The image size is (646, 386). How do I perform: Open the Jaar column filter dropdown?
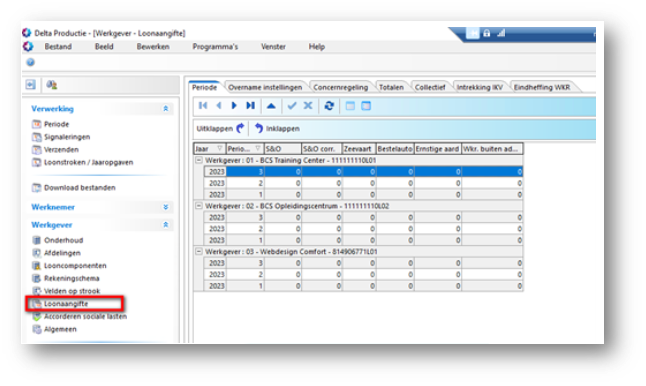(220, 148)
